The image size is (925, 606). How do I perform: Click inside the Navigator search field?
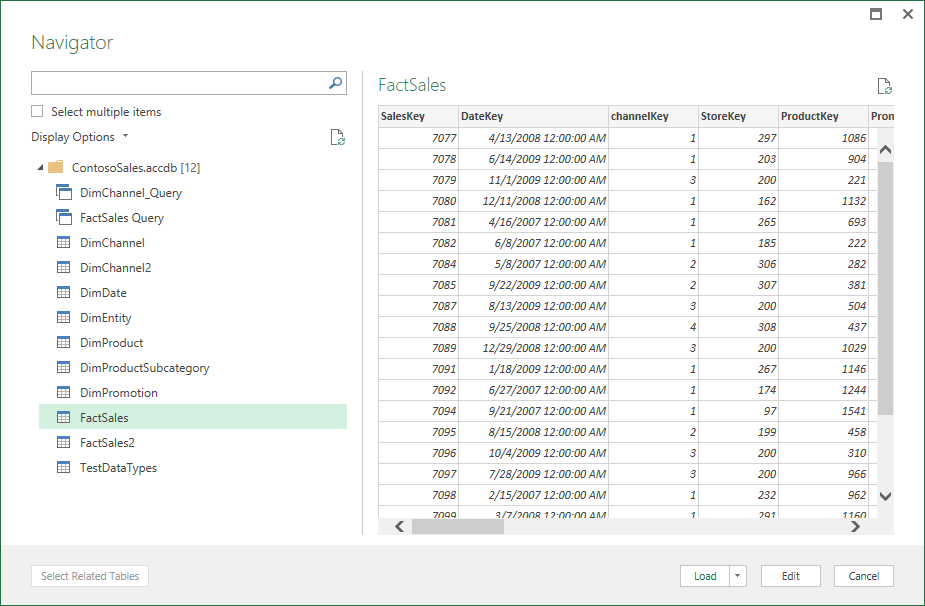(x=180, y=84)
